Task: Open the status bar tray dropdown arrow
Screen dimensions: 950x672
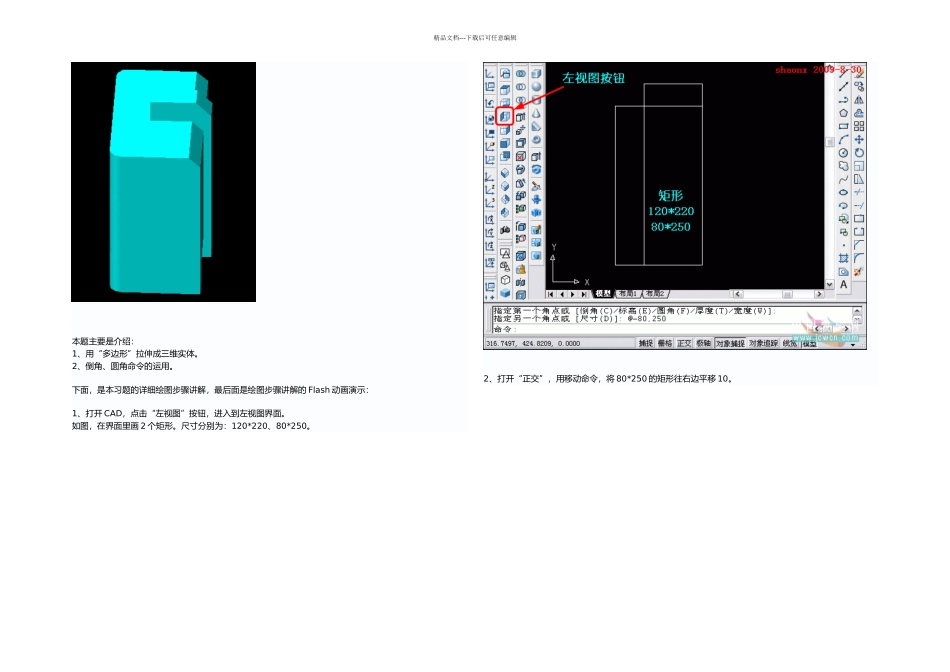Action: 853,345
